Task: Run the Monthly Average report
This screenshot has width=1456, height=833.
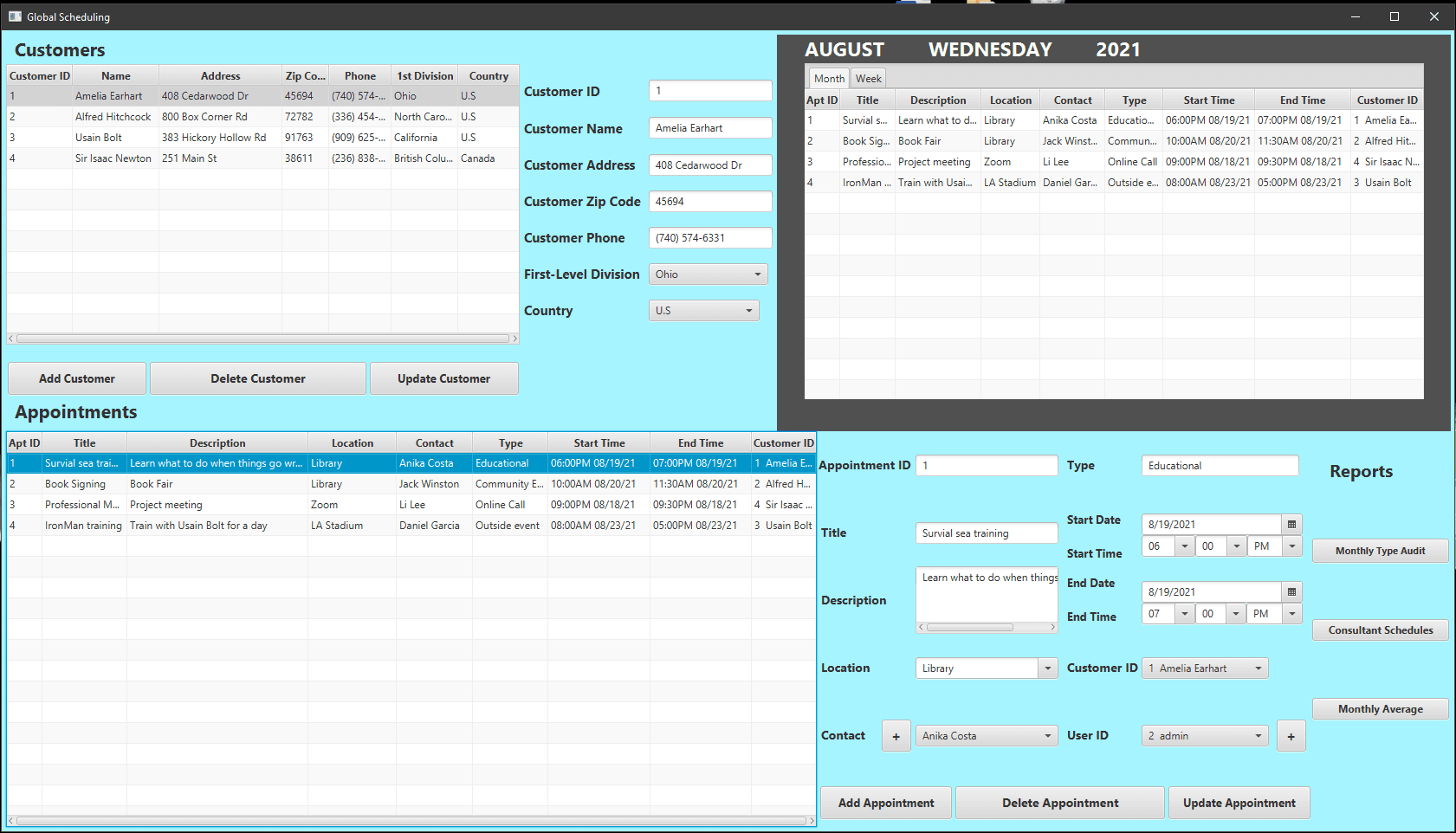Action: (1381, 709)
